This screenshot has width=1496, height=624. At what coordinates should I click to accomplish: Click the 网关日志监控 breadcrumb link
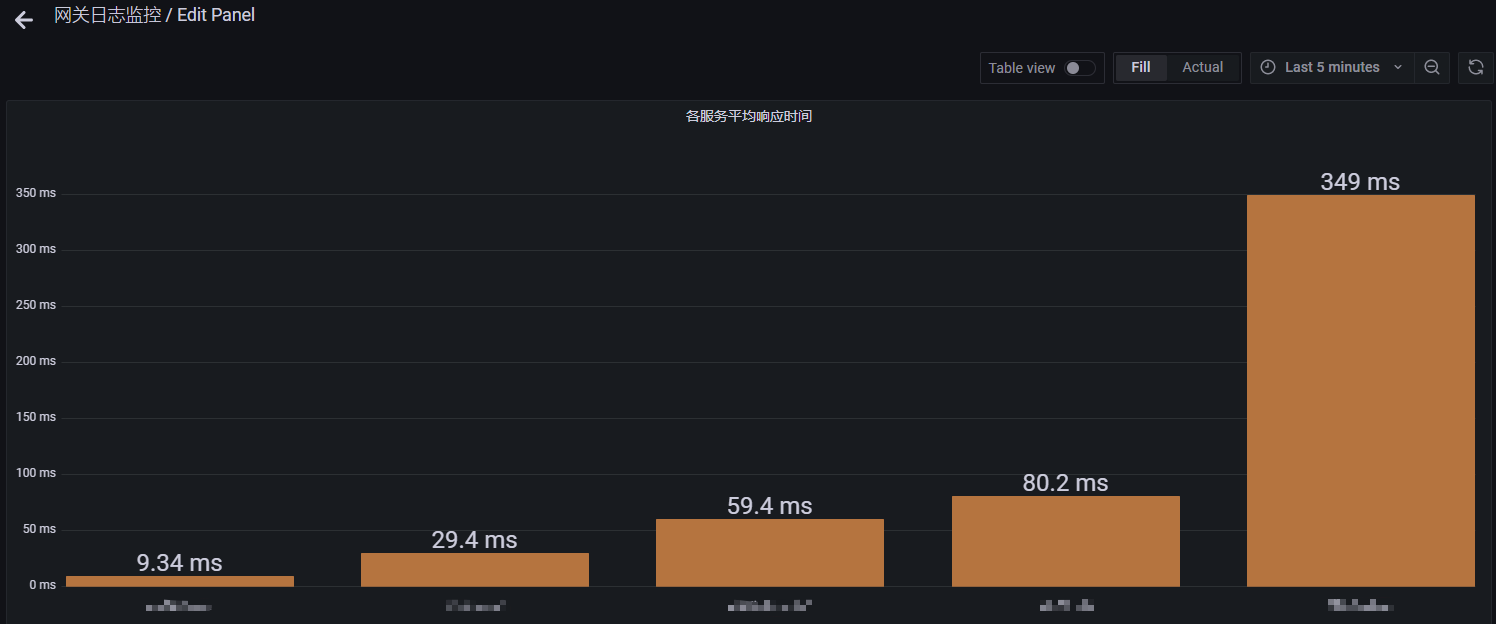(x=109, y=15)
